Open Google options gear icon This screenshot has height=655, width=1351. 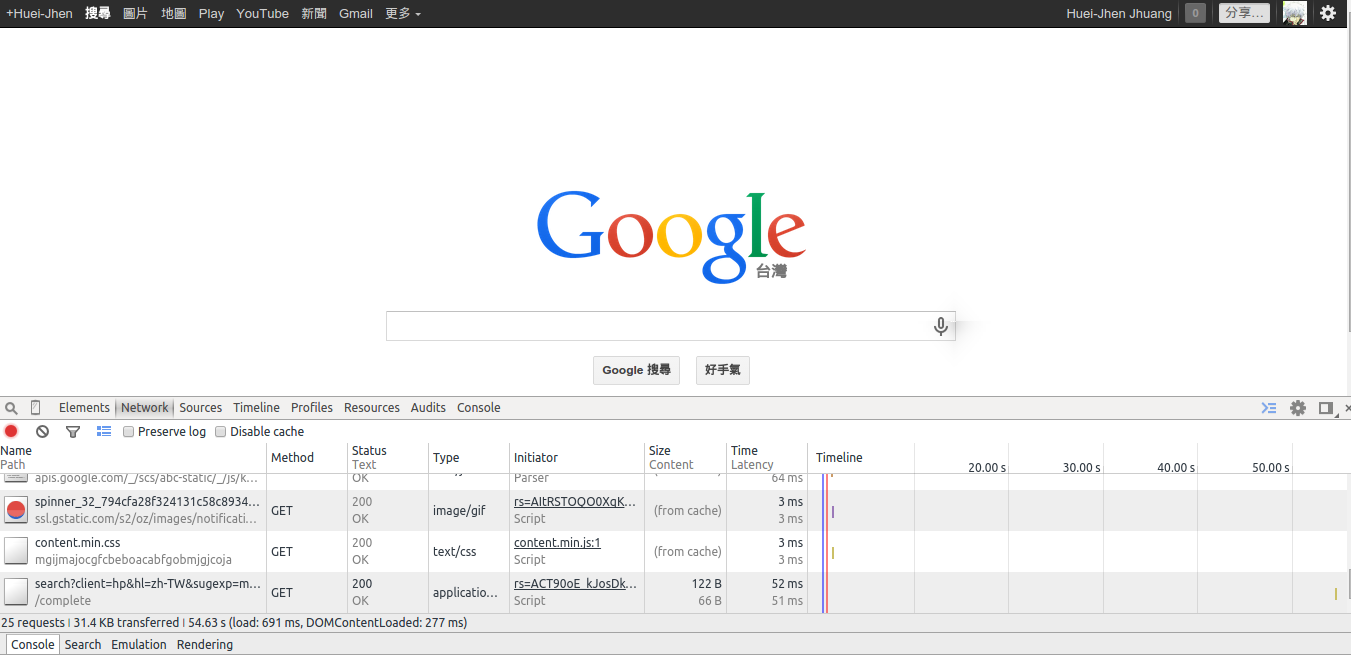(x=1328, y=13)
